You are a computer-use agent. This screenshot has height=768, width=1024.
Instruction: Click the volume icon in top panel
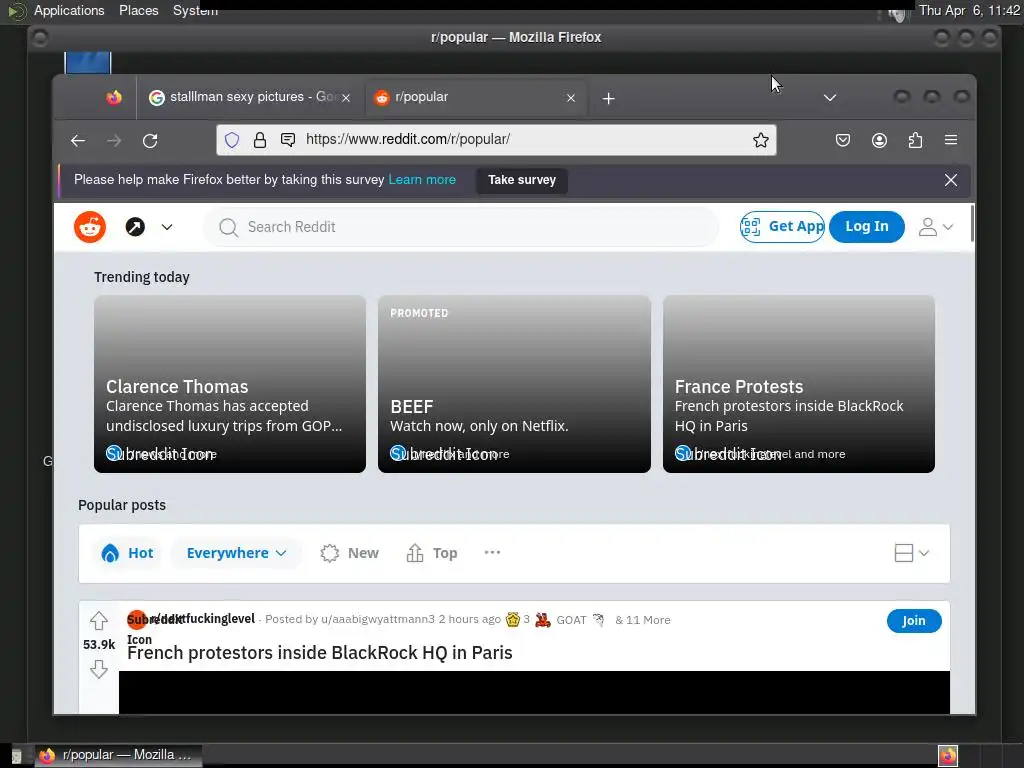click(899, 12)
